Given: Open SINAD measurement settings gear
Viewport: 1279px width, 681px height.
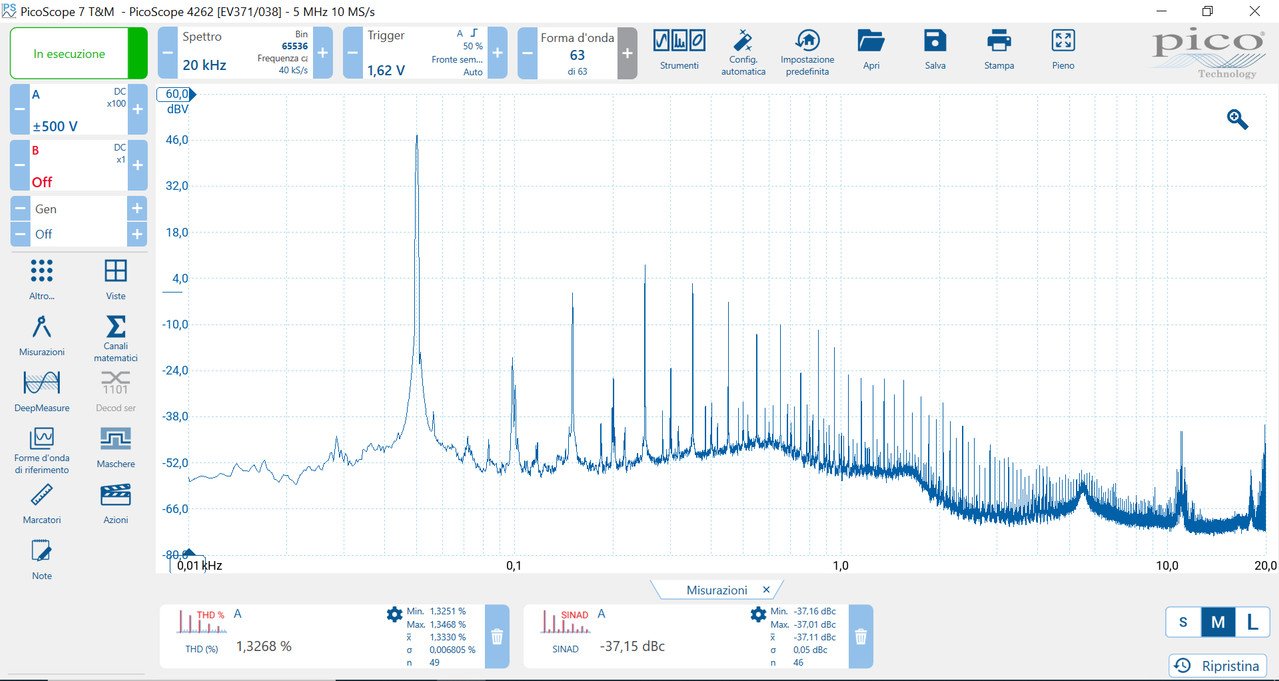Looking at the screenshot, I should (758, 614).
